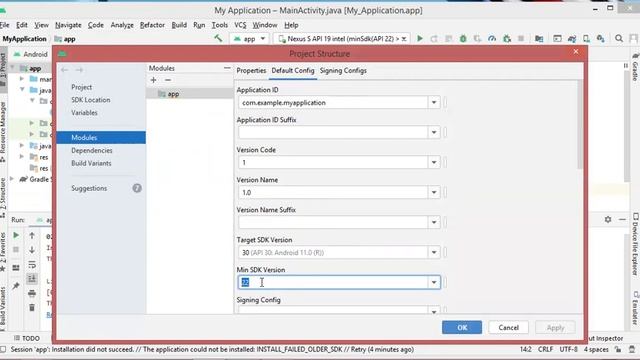The image size is (640, 360).
Task: Open Target SDK Version dropdown arrow
Action: coord(434,252)
